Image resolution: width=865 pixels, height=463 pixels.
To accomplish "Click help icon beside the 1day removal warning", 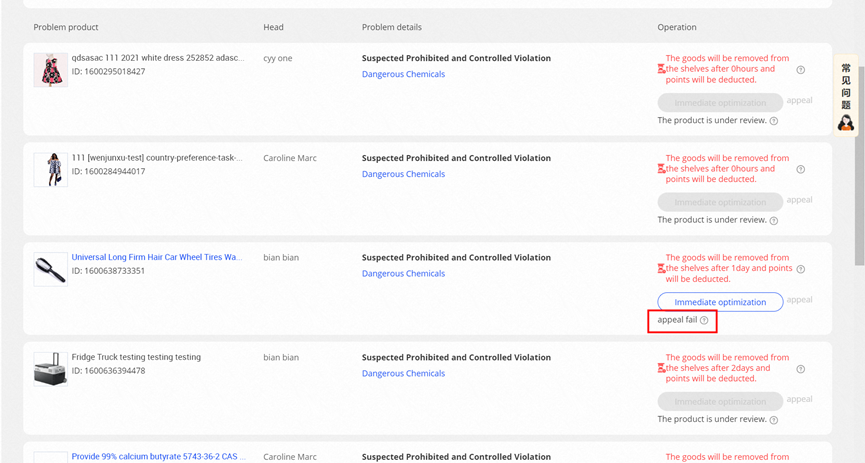I will pos(800,269).
